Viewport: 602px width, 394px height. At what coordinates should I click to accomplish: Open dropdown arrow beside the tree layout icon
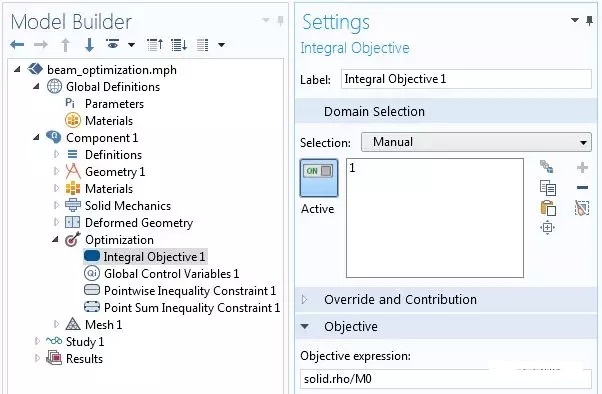click(221, 45)
